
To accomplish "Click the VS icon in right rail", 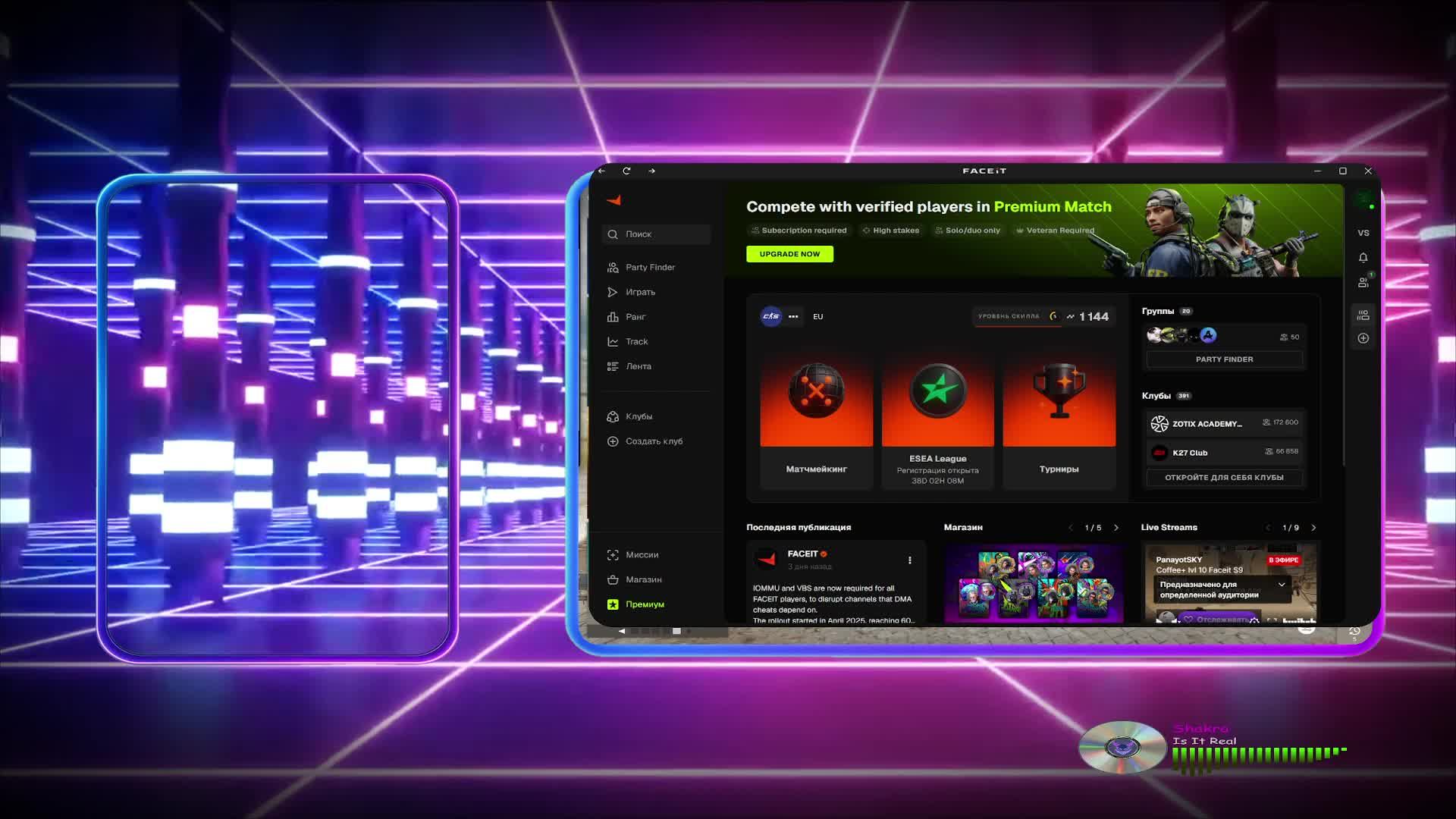I will click(x=1363, y=234).
